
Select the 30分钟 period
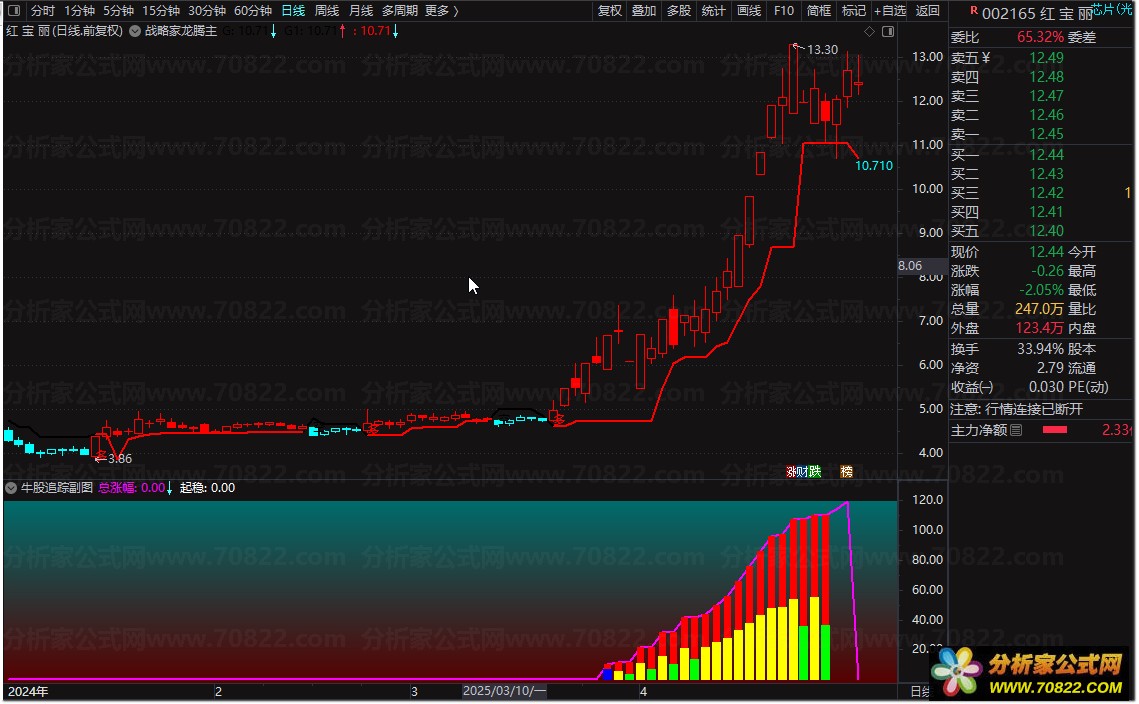[207, 11]
